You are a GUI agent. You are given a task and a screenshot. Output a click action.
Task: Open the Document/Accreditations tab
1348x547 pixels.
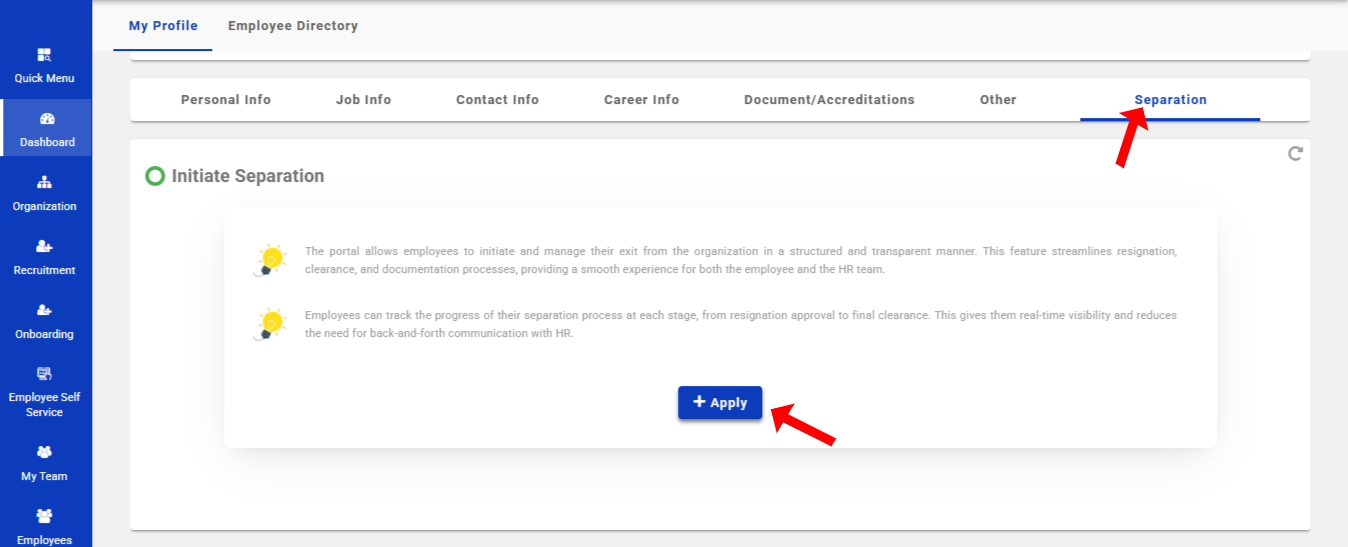coord(829,100)
